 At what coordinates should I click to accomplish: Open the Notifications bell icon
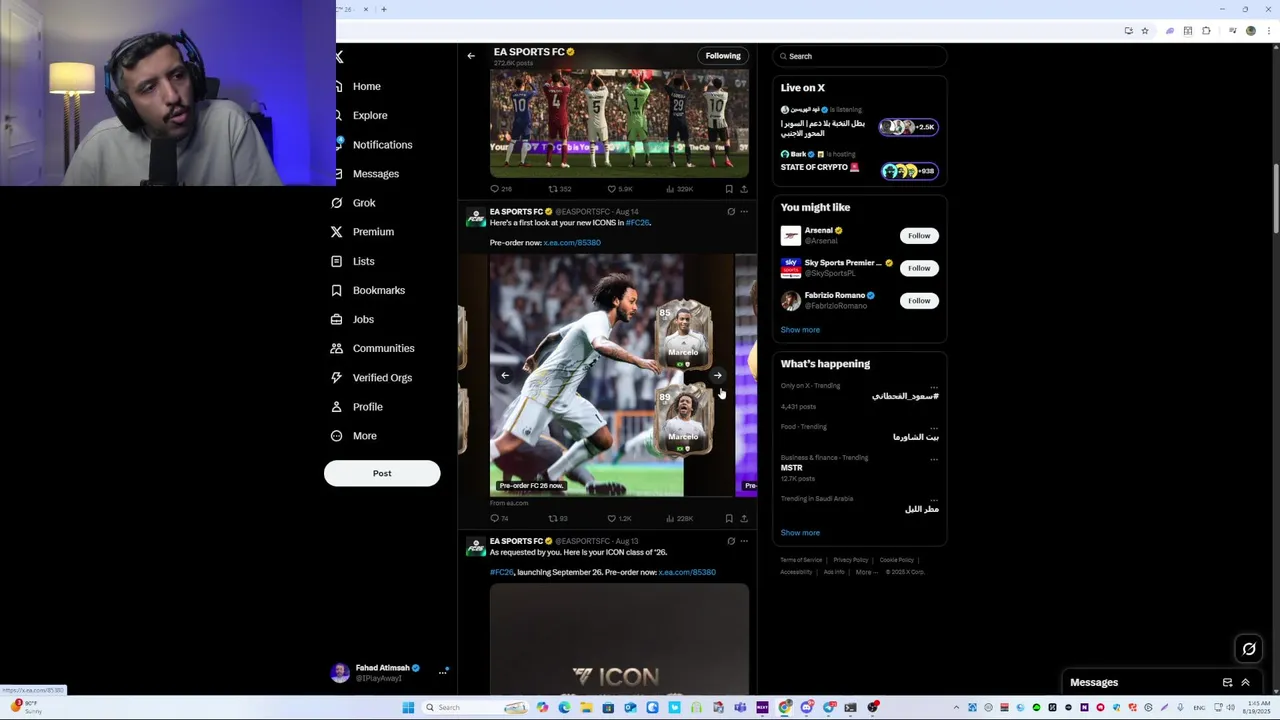coord(340,144)
